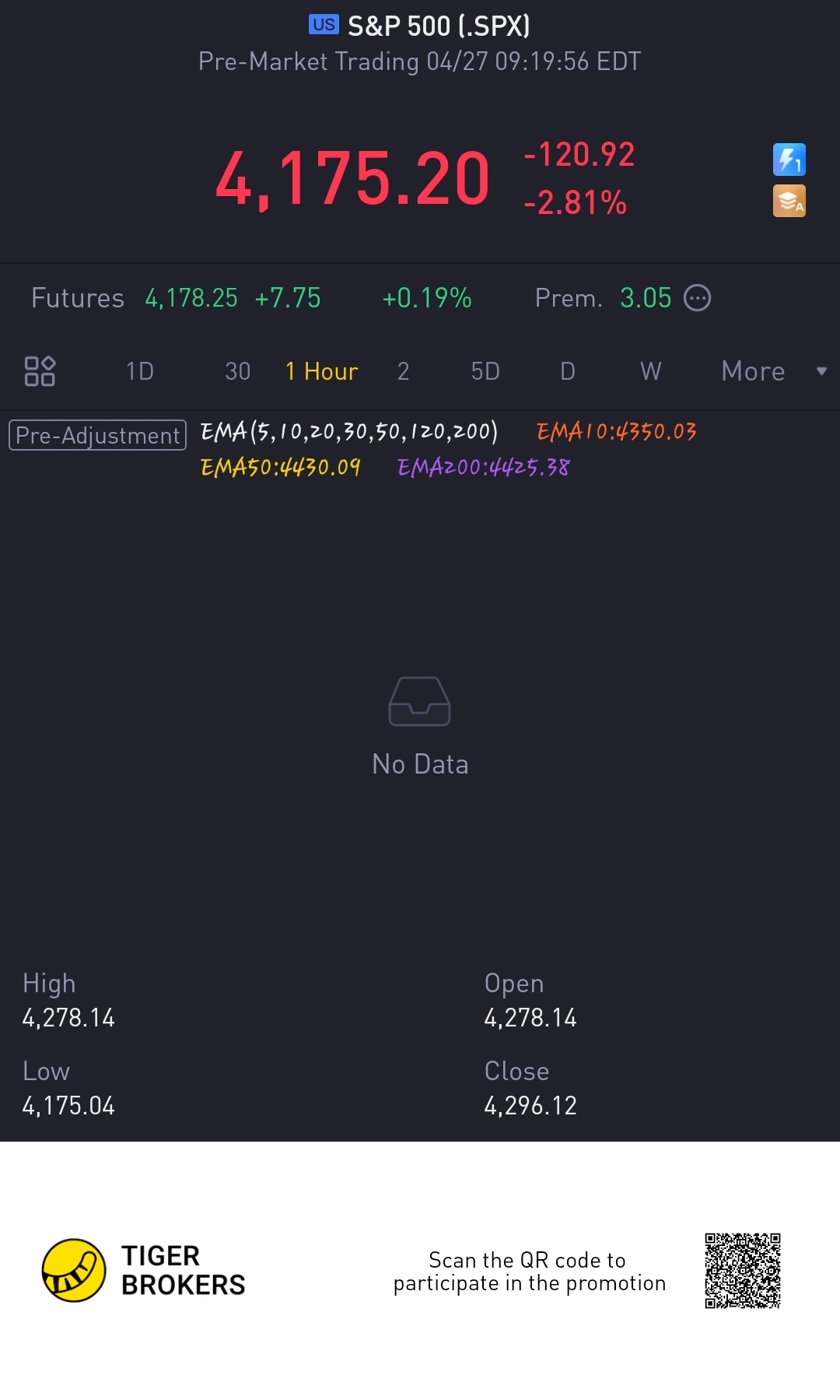
Task: Switch to the 1D chart tab
Action: pos(140,371)
